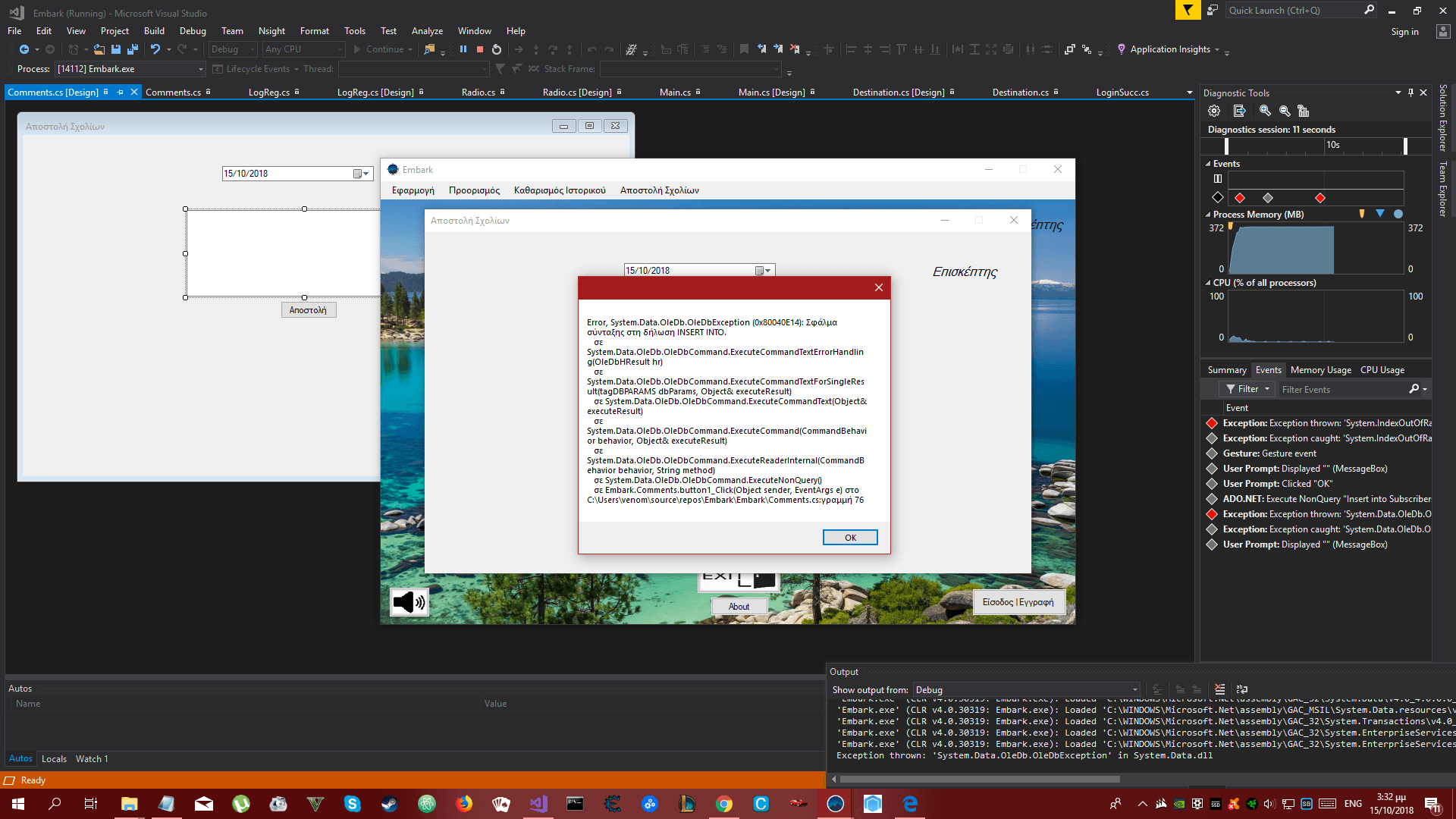Image resolution: width=1456 pixels, height=819 pixels.
Task: Open Diagnostic Tools settings gear
Action: pyautogui.click(x=1214, y=111)
